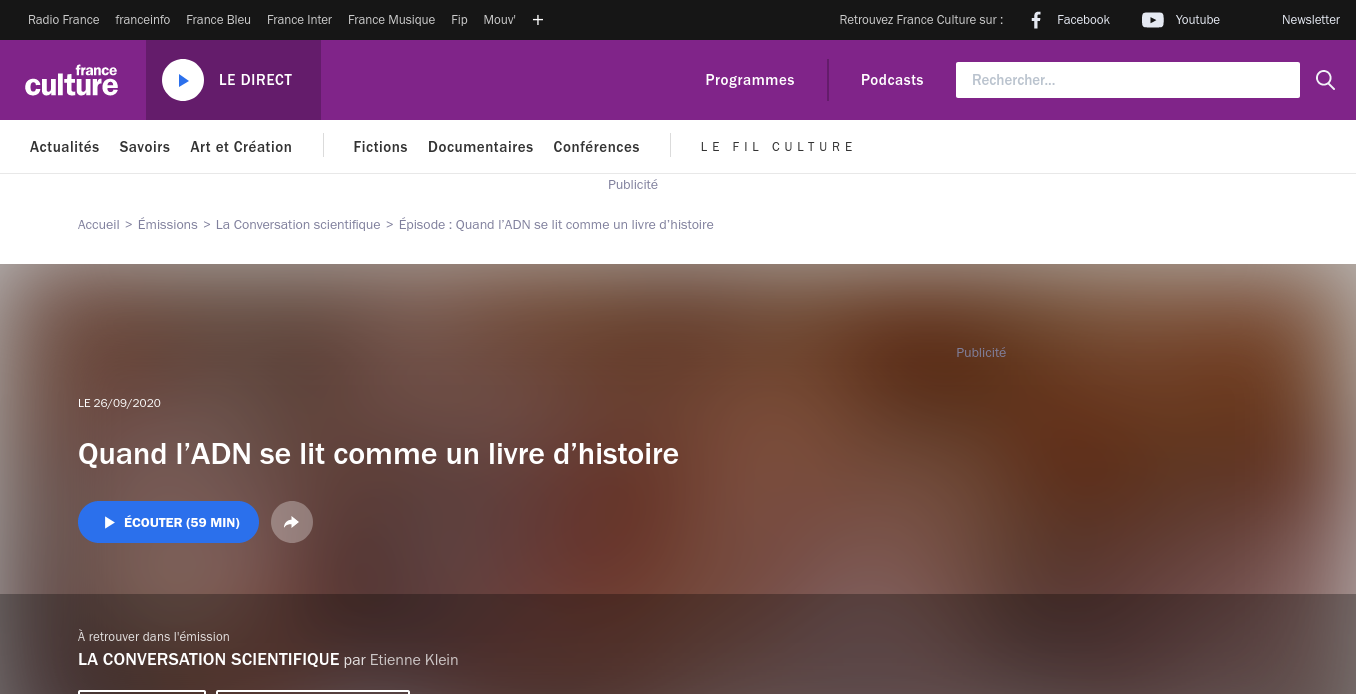Screen dimensions: 1366x694
Task: Click the episode title heading
Action: (379, 454)
